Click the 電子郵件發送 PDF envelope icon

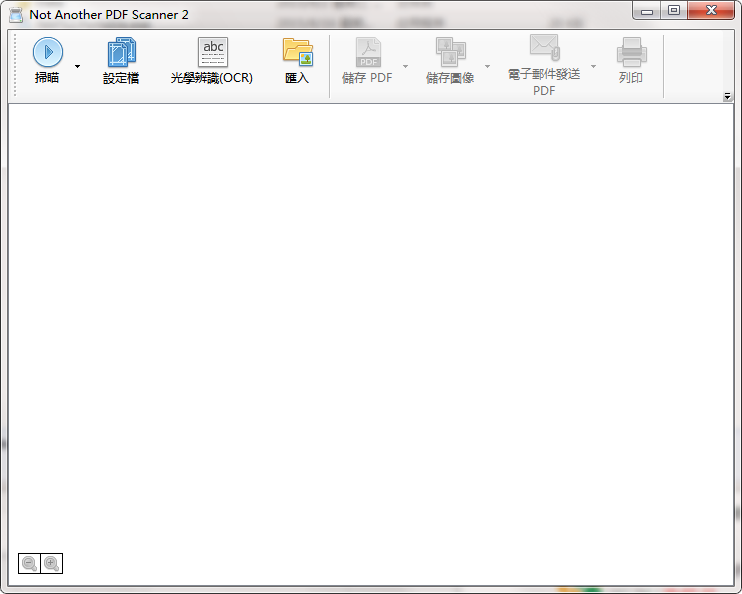click(x=545, y=47)
